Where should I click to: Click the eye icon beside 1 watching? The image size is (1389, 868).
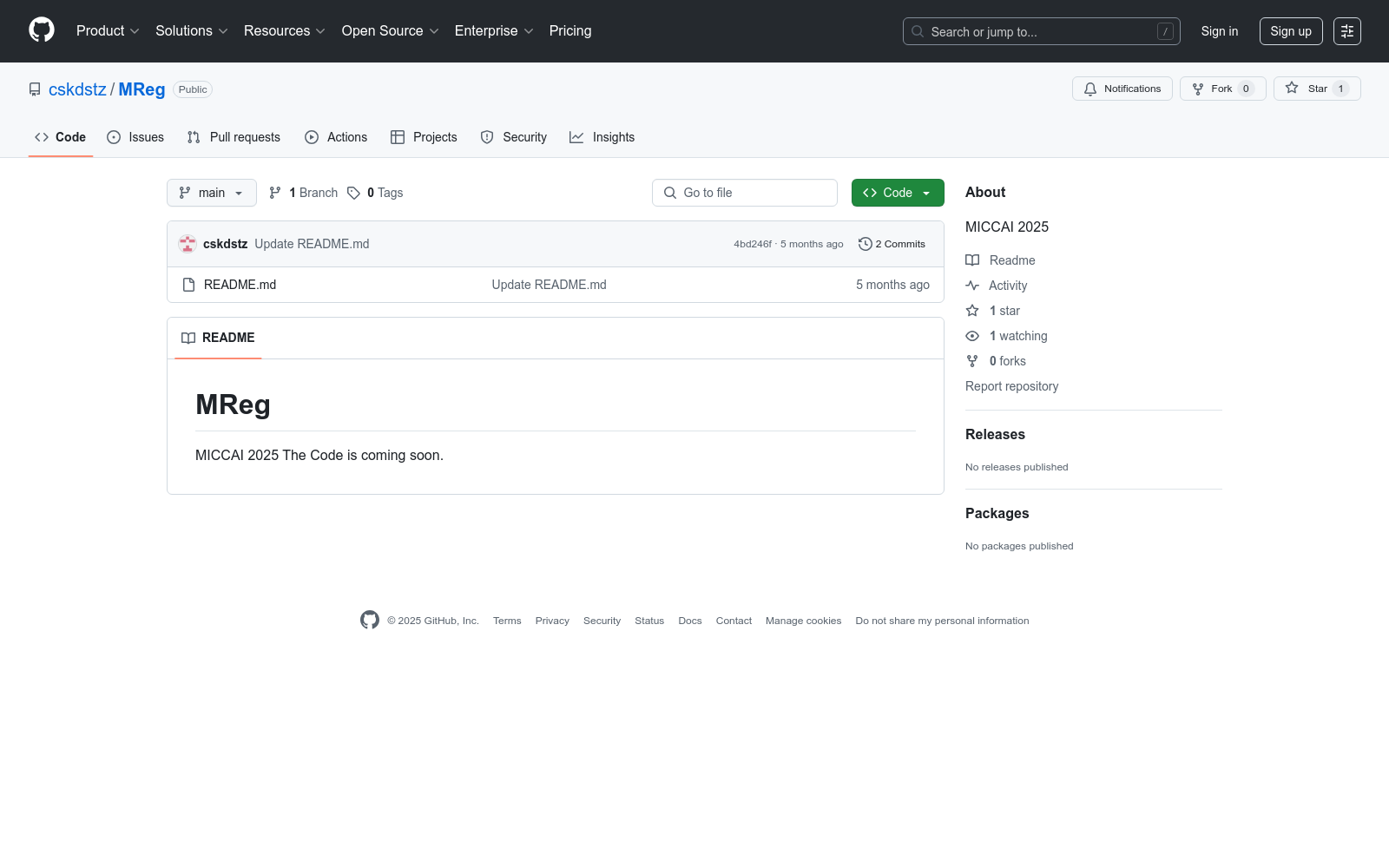coord(972,336)
